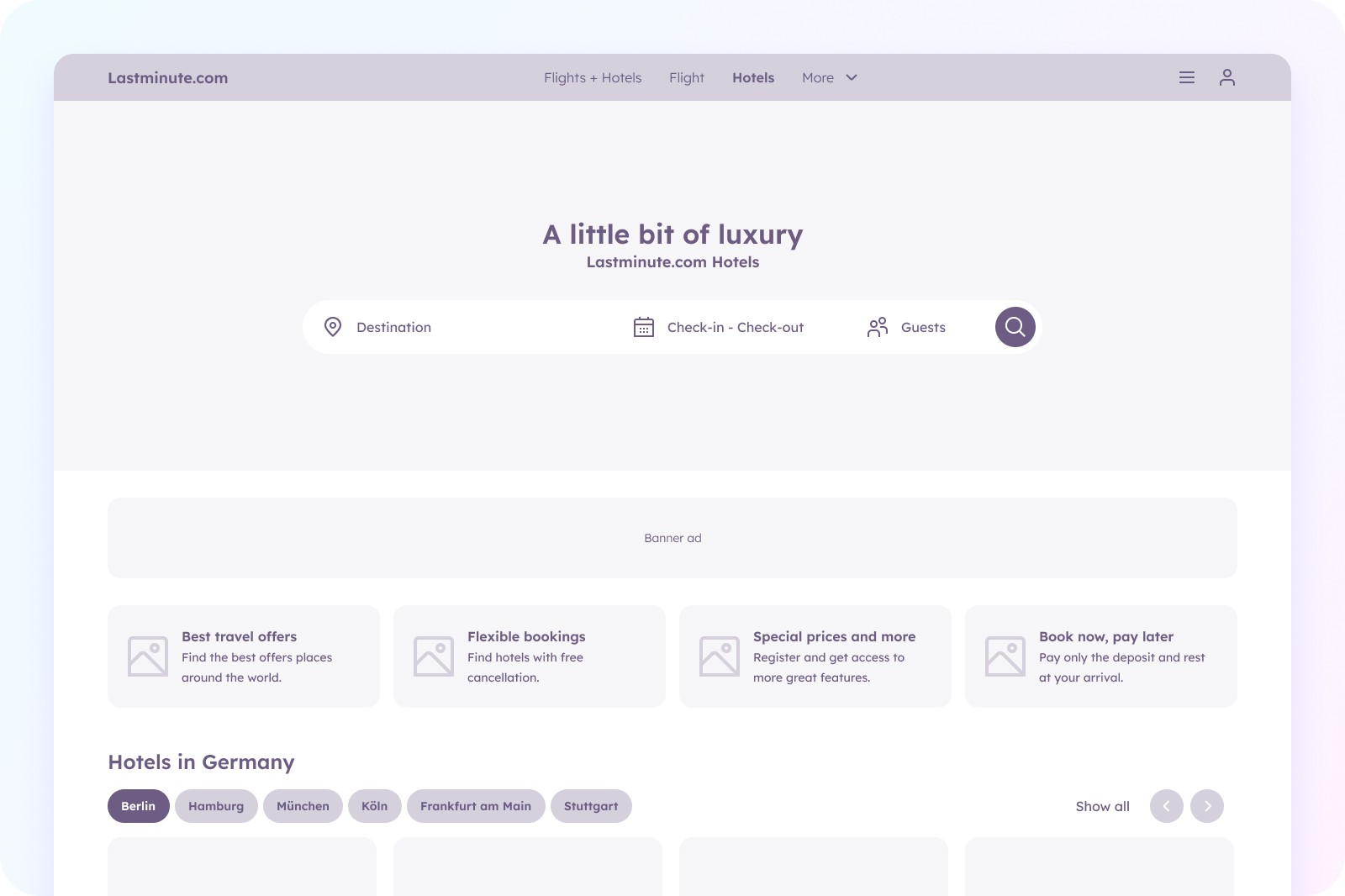Screen dimensions: 1345x896
Task: Click the Best travel offers image icon
Action: (x=148, y=656)
